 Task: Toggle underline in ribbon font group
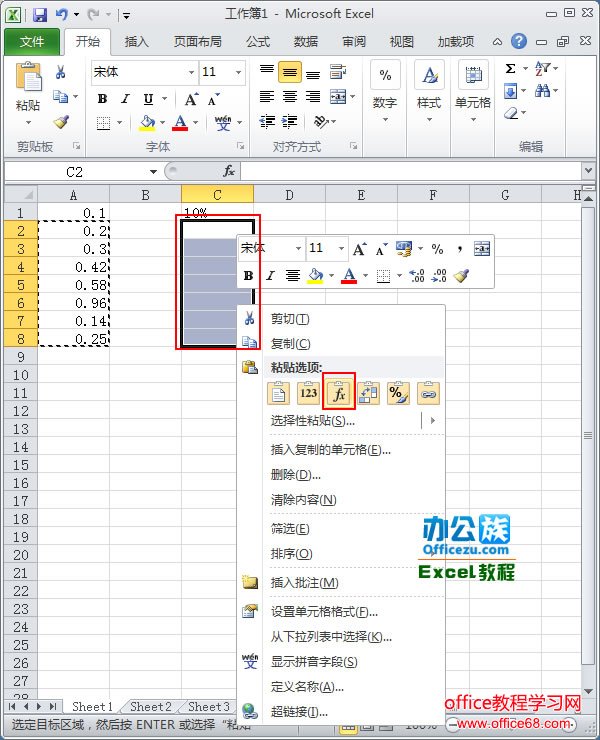click(148, 99)
